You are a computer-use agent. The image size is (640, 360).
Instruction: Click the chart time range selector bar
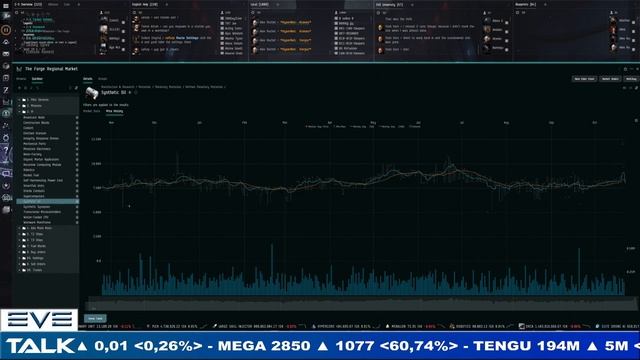click(x=361, y=304)
